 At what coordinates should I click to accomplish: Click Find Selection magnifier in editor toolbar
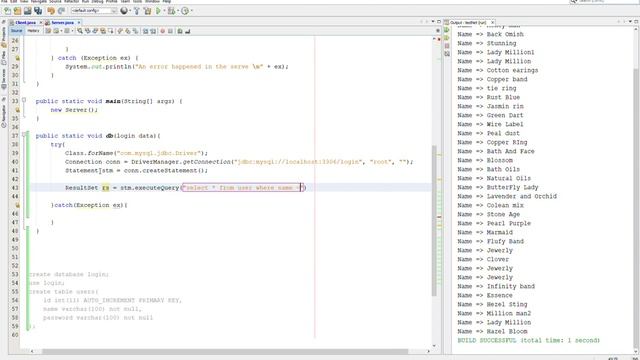(80, 31)
